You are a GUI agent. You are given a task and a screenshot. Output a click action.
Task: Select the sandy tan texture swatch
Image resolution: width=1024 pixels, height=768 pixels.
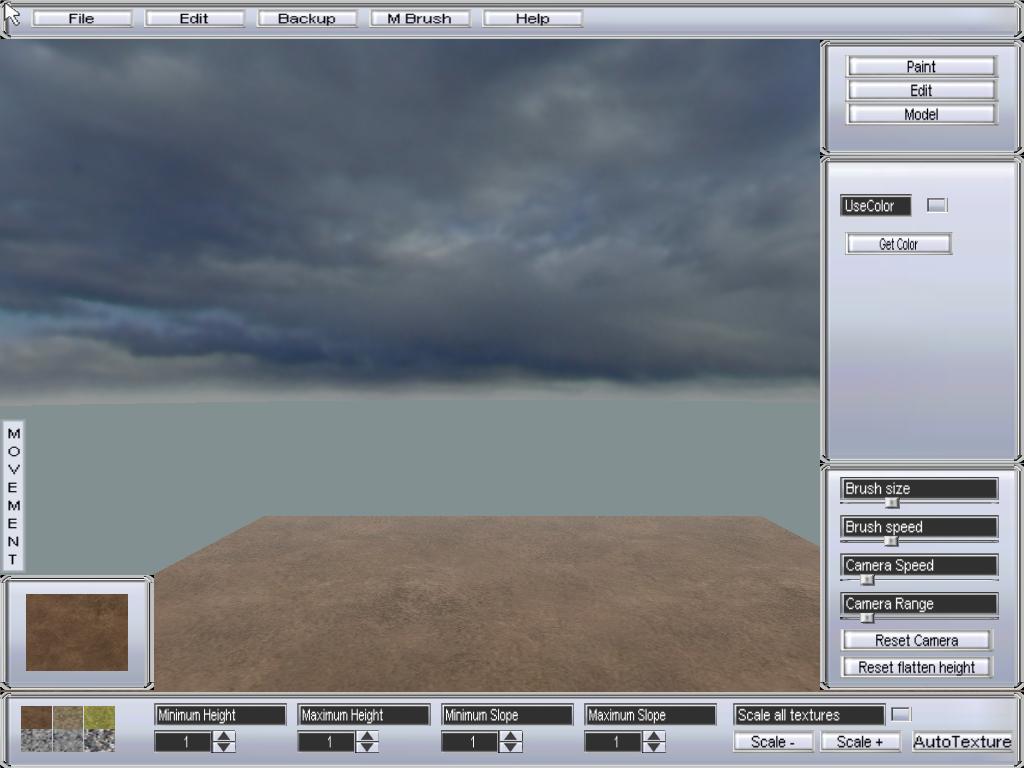click(68, 717)
